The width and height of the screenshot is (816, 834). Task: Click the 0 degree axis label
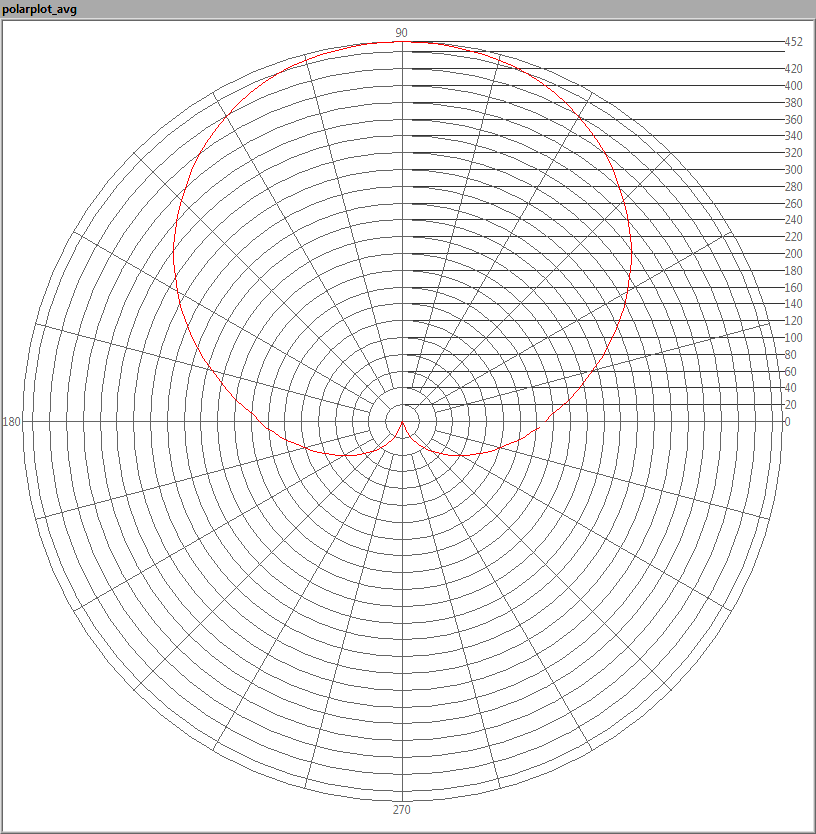point(787,422)
